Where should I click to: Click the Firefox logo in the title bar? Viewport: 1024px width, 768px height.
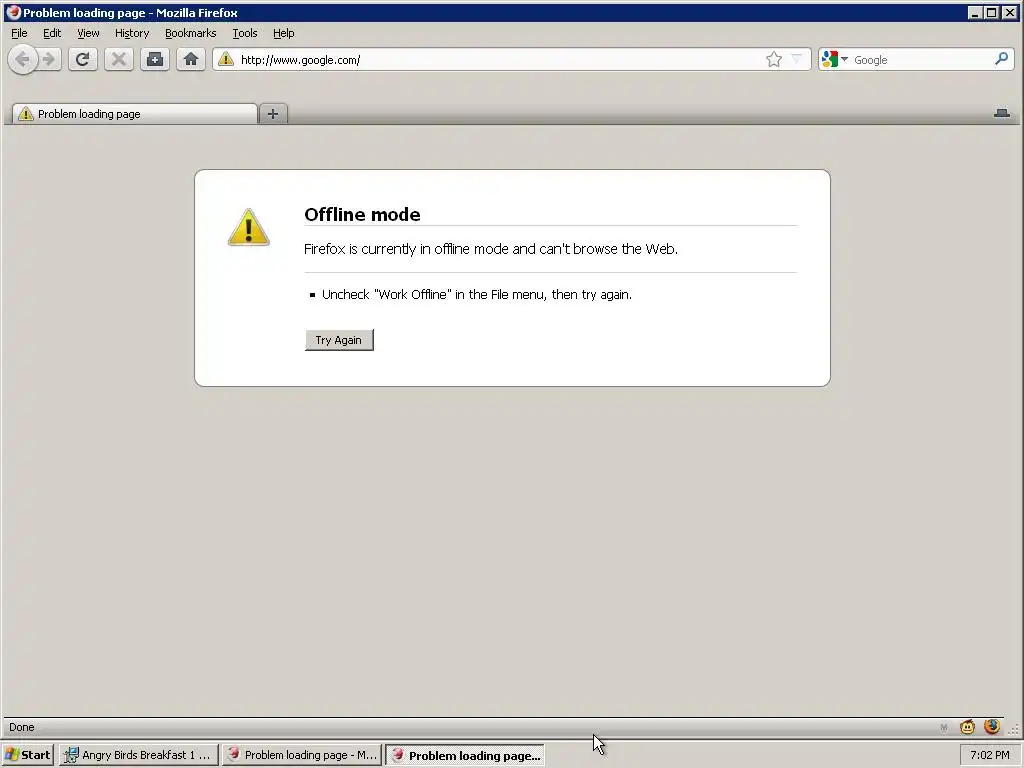tap(12, 12)
